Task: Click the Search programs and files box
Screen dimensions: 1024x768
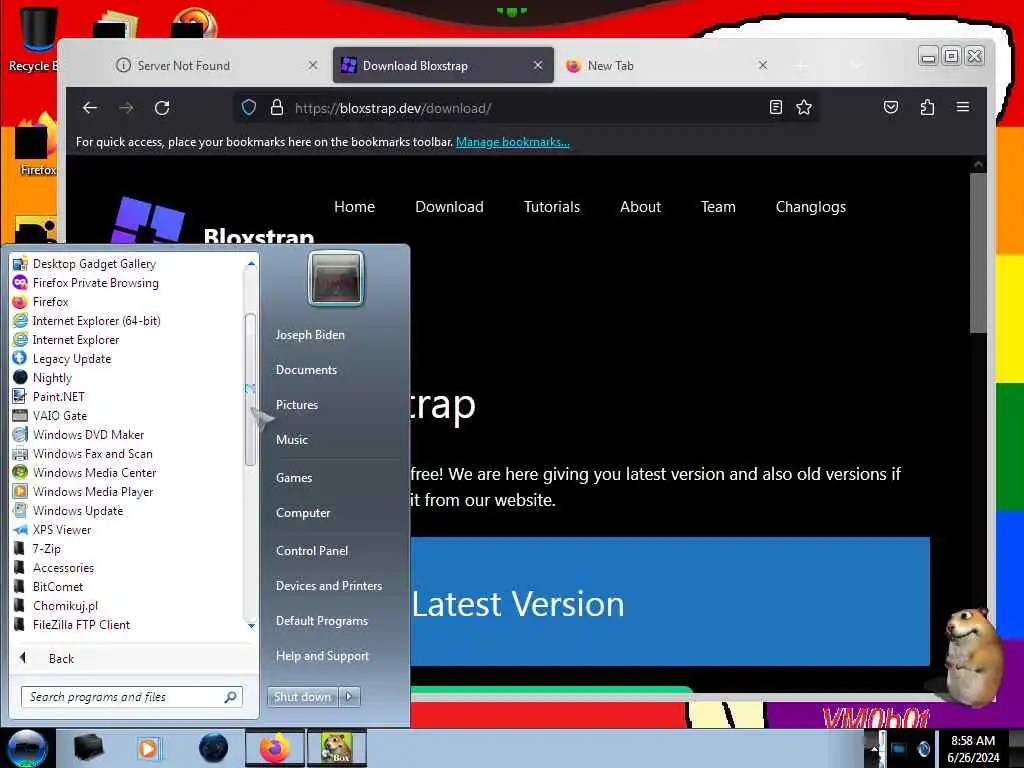Action: click(x=132, y=697)
